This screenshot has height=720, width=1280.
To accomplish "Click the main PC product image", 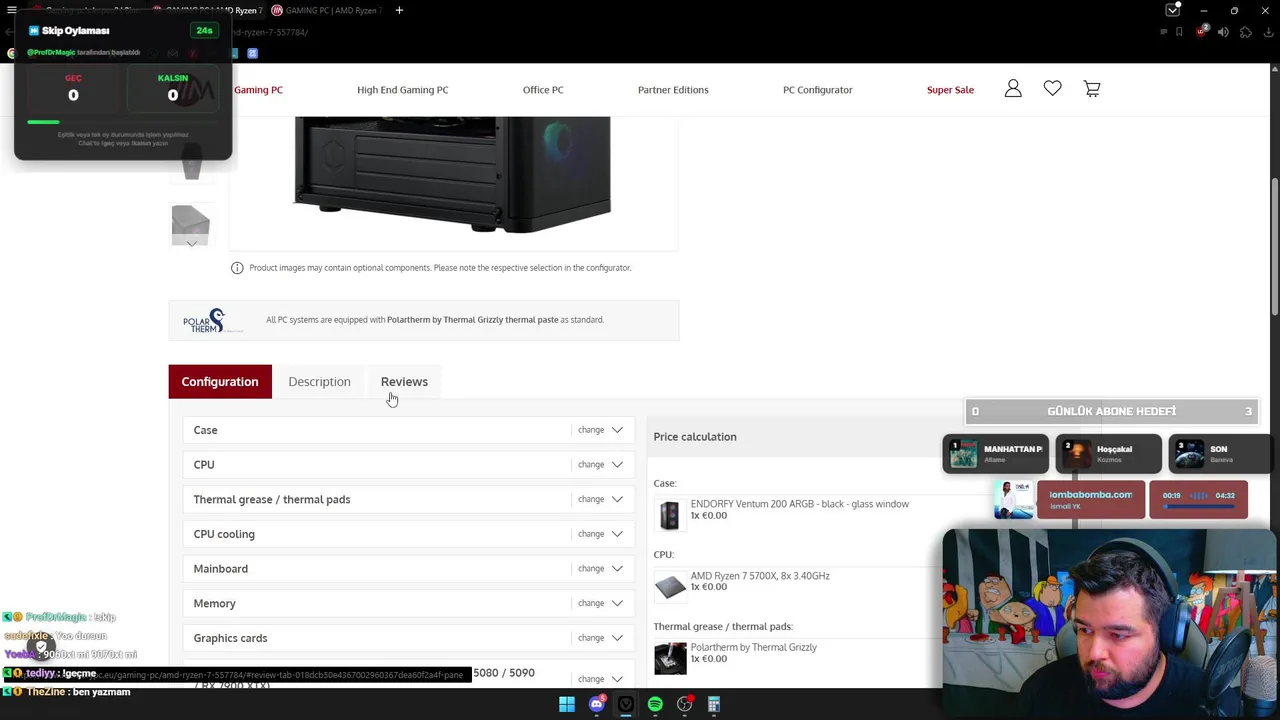I will coord(452,174).
